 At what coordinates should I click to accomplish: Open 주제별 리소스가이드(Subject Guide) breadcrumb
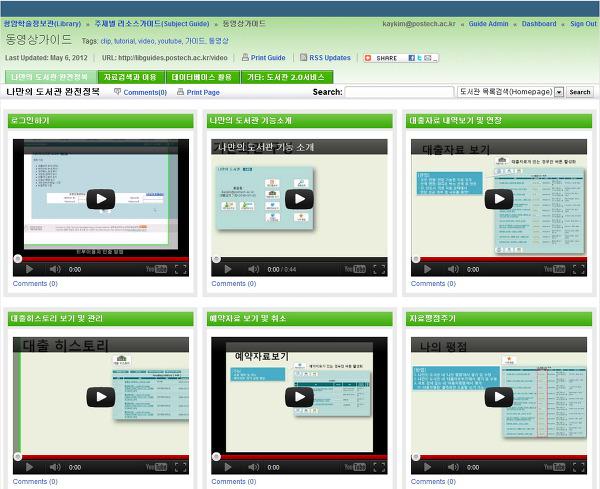click(152, 24)
